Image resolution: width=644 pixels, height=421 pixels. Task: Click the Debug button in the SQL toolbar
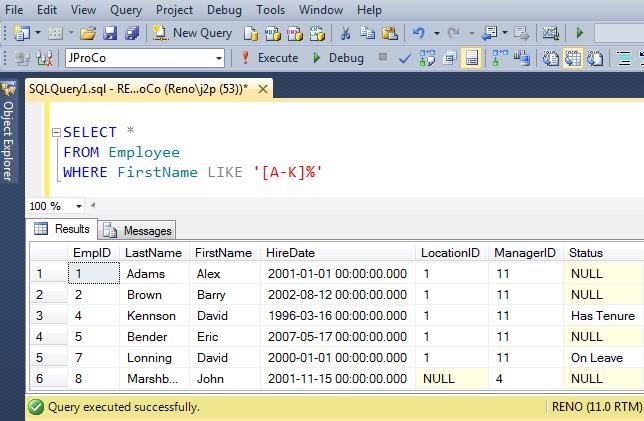(x=338, y=58)
